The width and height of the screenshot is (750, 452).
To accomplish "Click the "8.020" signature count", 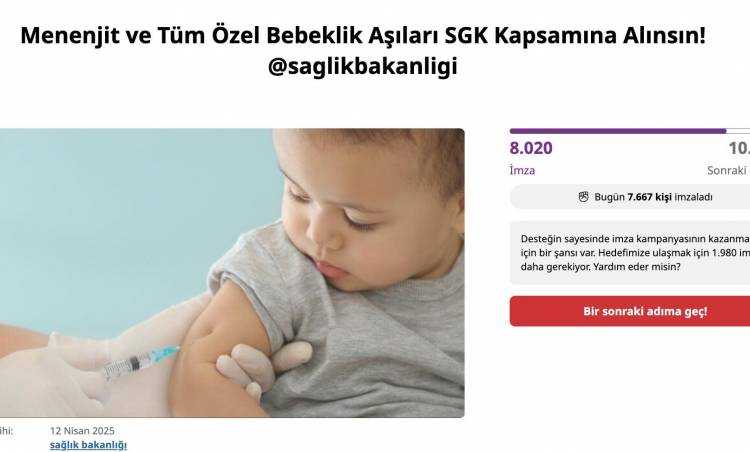I will pyautogui.click(x=531, y=148).
